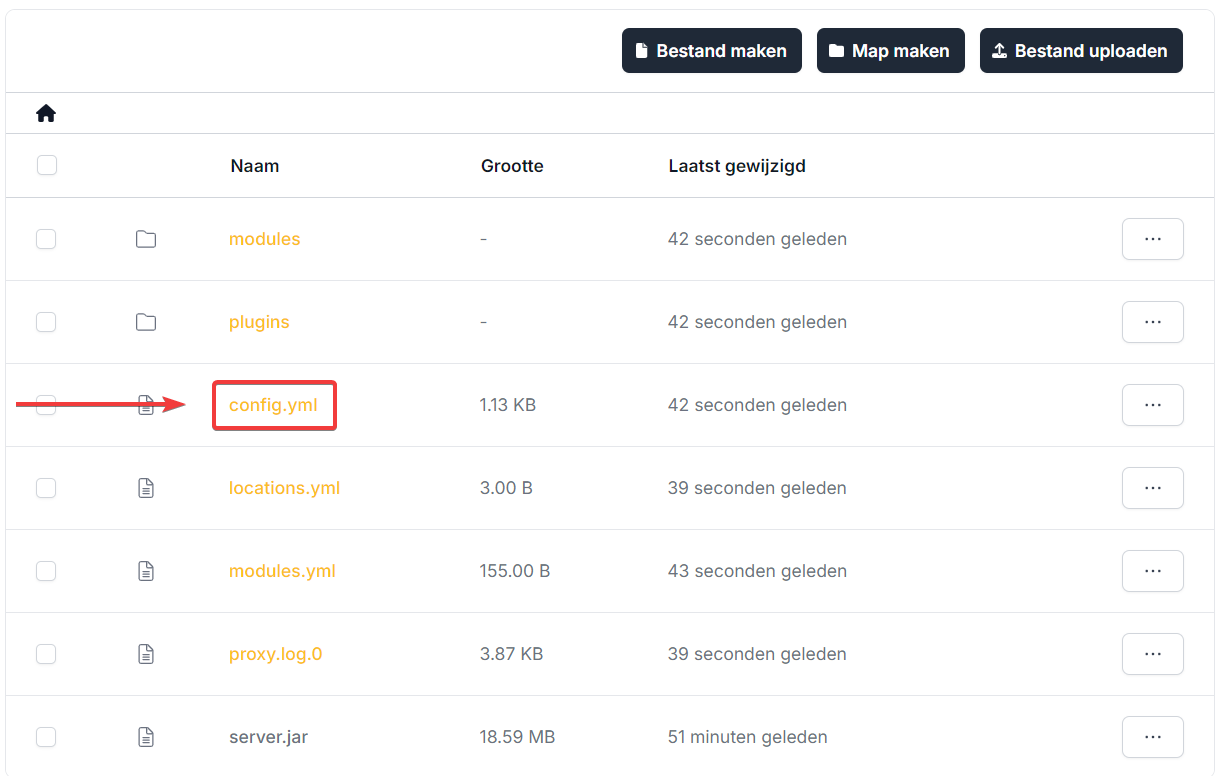
Task: Expand the three-dot menu for plugins
Action: pyautogui.click(x=1152, y=322)
